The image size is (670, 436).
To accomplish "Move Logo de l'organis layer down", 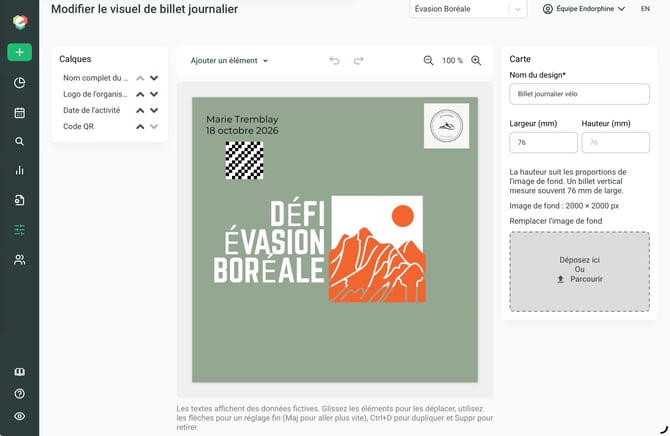I will click(x=154, y=94).
